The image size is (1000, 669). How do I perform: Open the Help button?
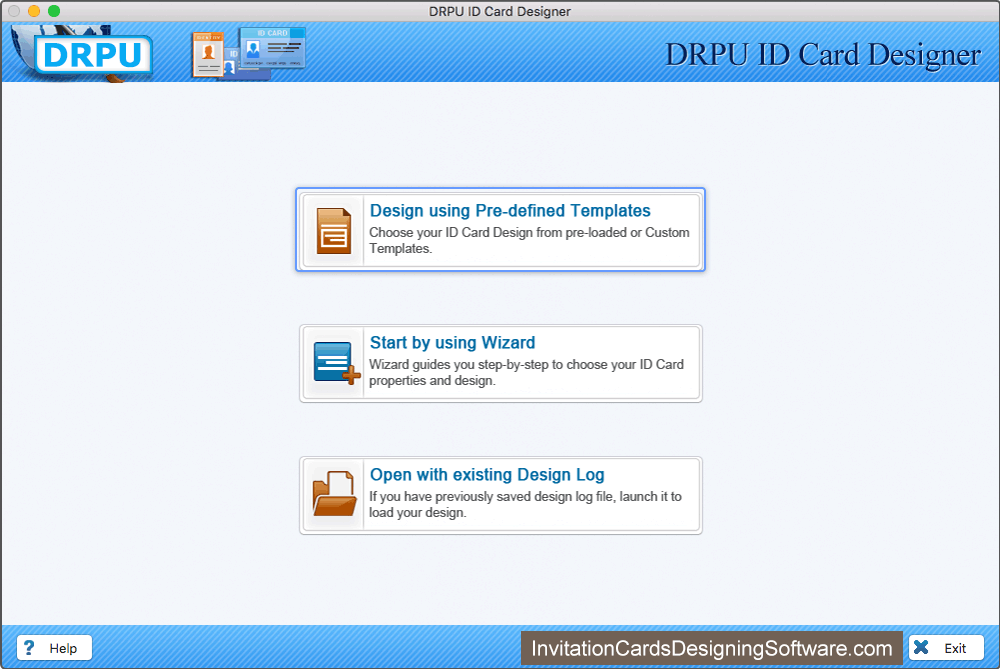tap(54, 648)
